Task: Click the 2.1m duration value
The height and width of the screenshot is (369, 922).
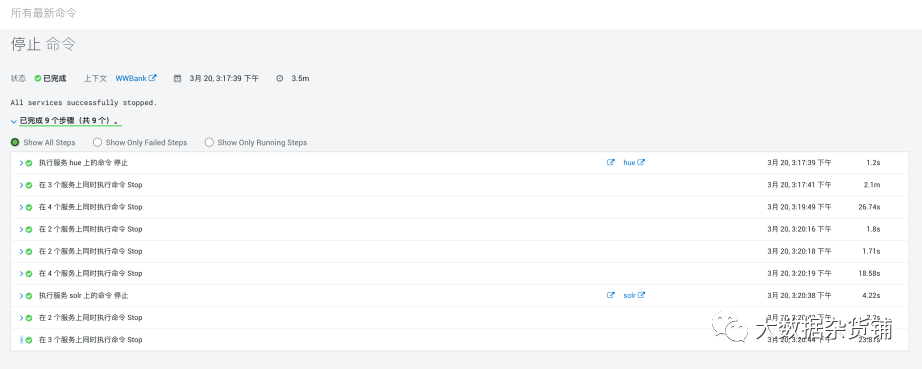Action: point(872,185)
